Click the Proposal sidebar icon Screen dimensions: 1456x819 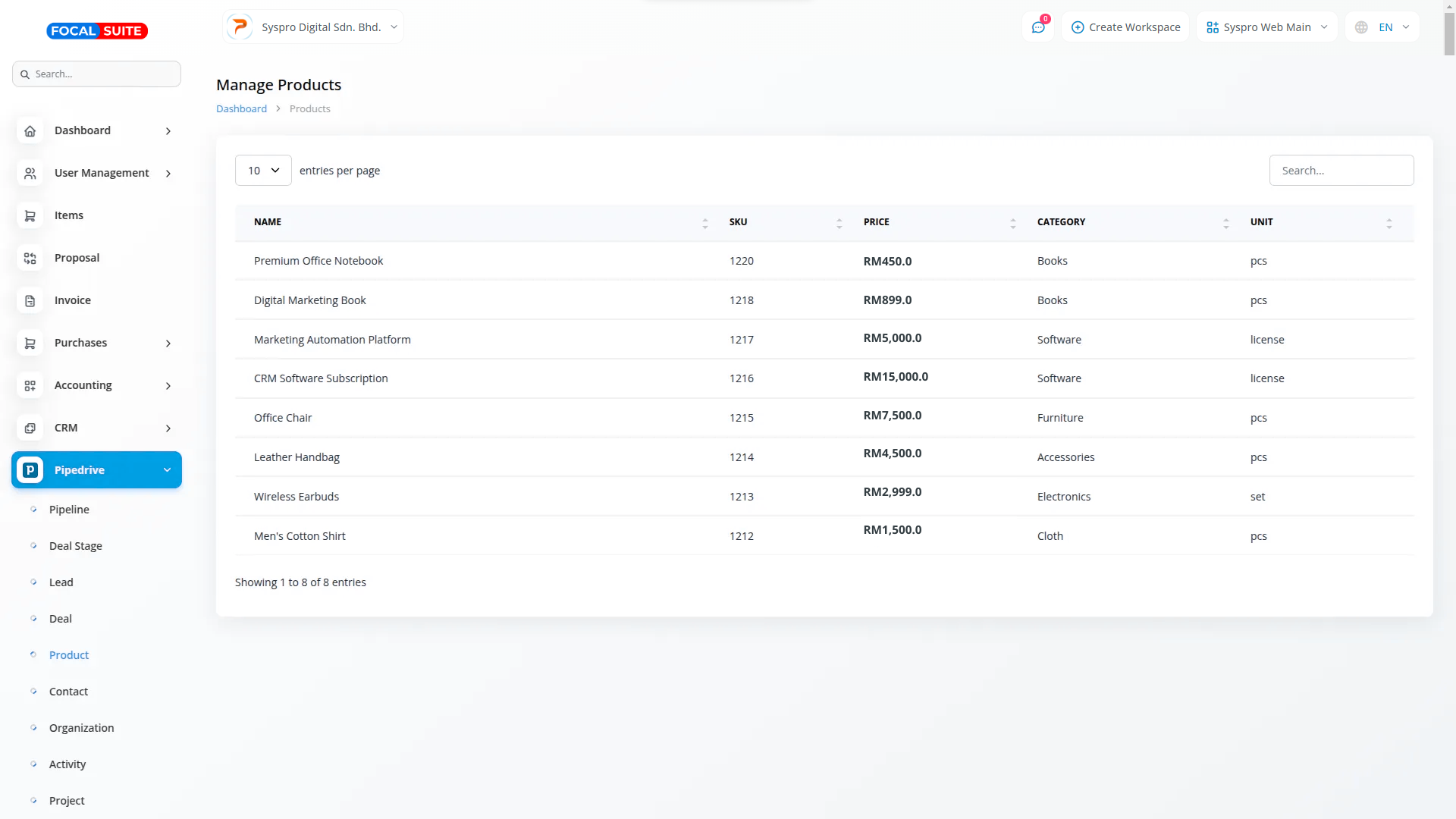[30, 259]
